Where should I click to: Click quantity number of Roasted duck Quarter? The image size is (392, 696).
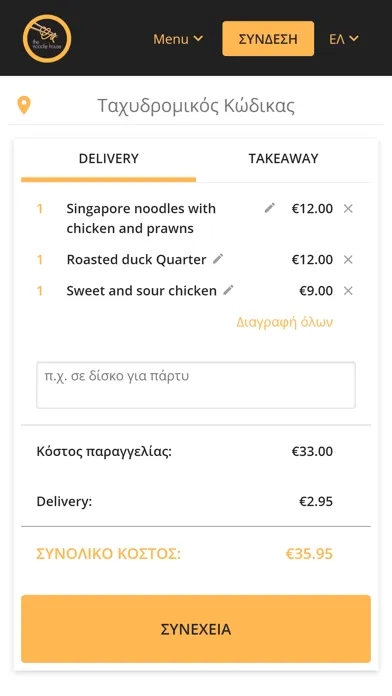(x=40, y=259)
